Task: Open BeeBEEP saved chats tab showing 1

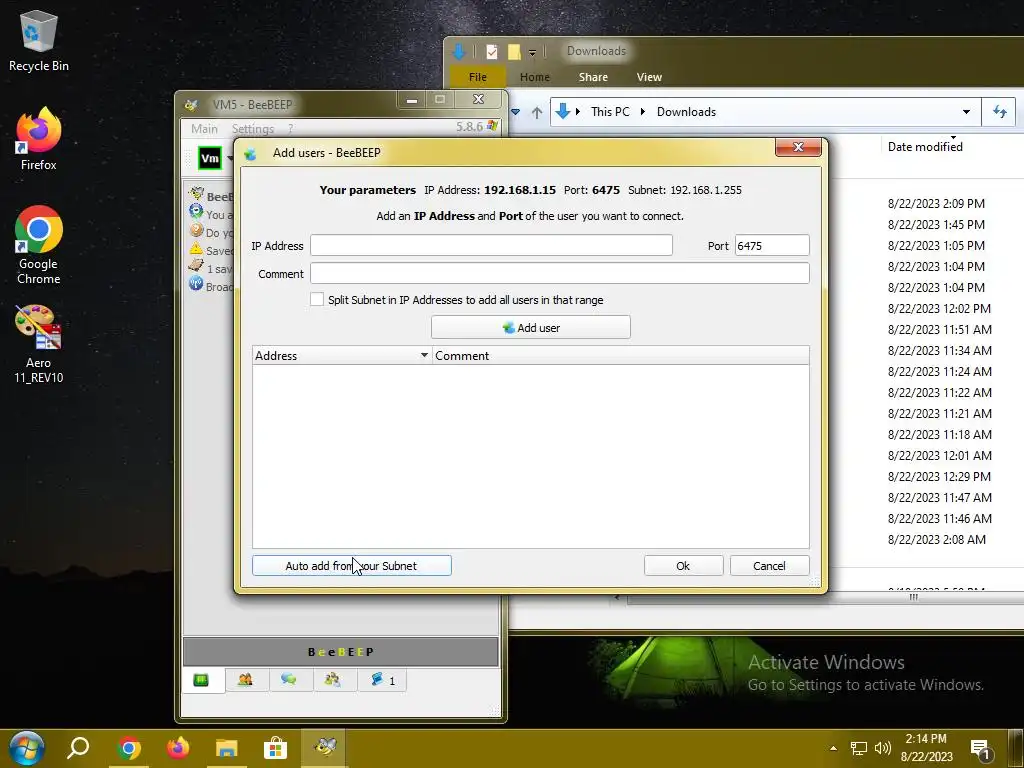Action: click(383, 680)
